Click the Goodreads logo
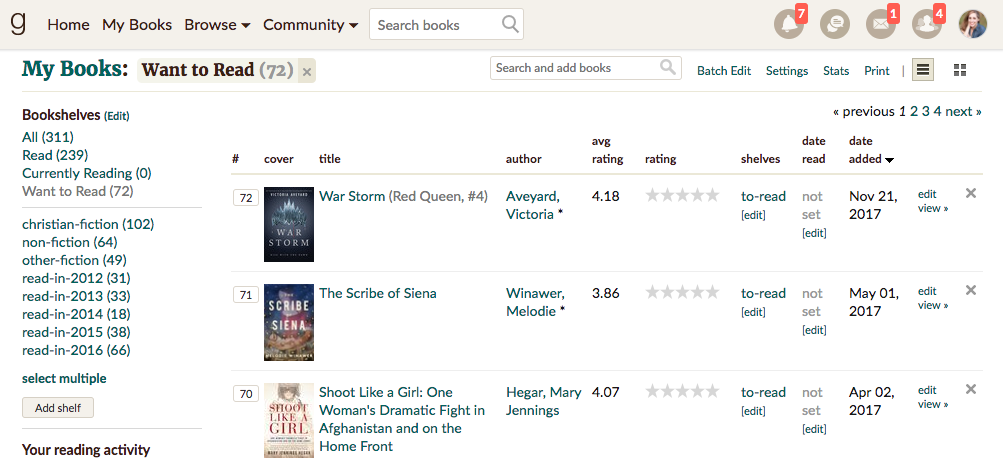The image size is (1003, 466). click(19, 23)
